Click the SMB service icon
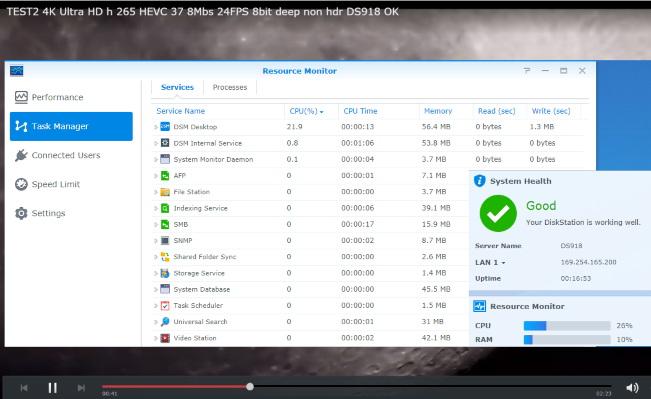This screenshot has width=651, height=399. pyautogui.click(x=165, y=224)
